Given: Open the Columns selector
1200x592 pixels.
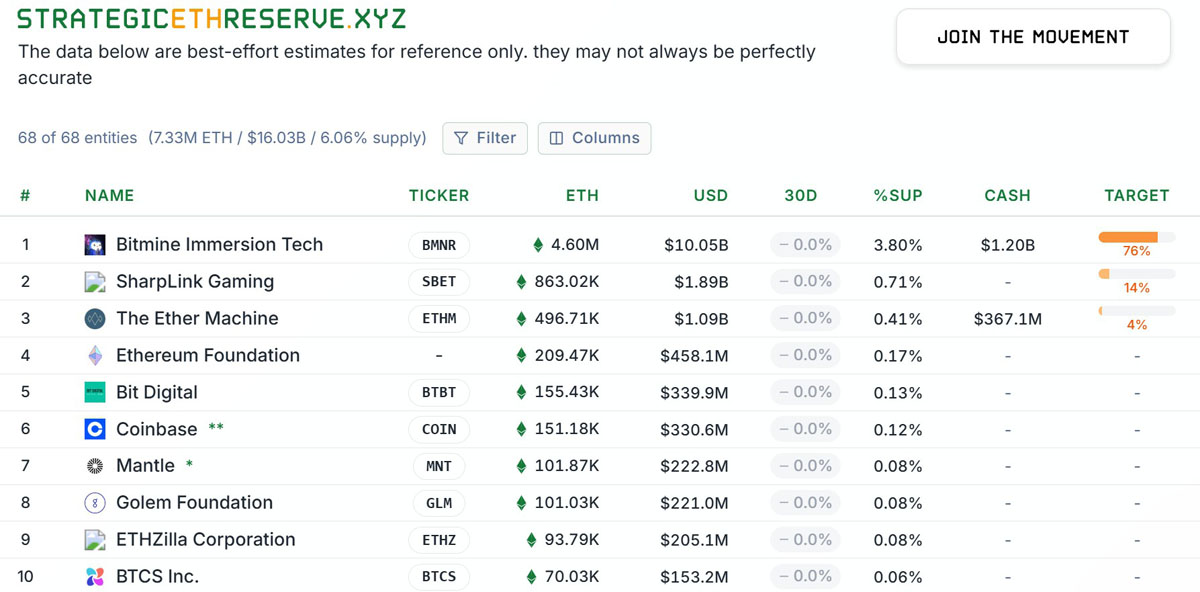Looking at the screenshot, I should click(594, 138).
